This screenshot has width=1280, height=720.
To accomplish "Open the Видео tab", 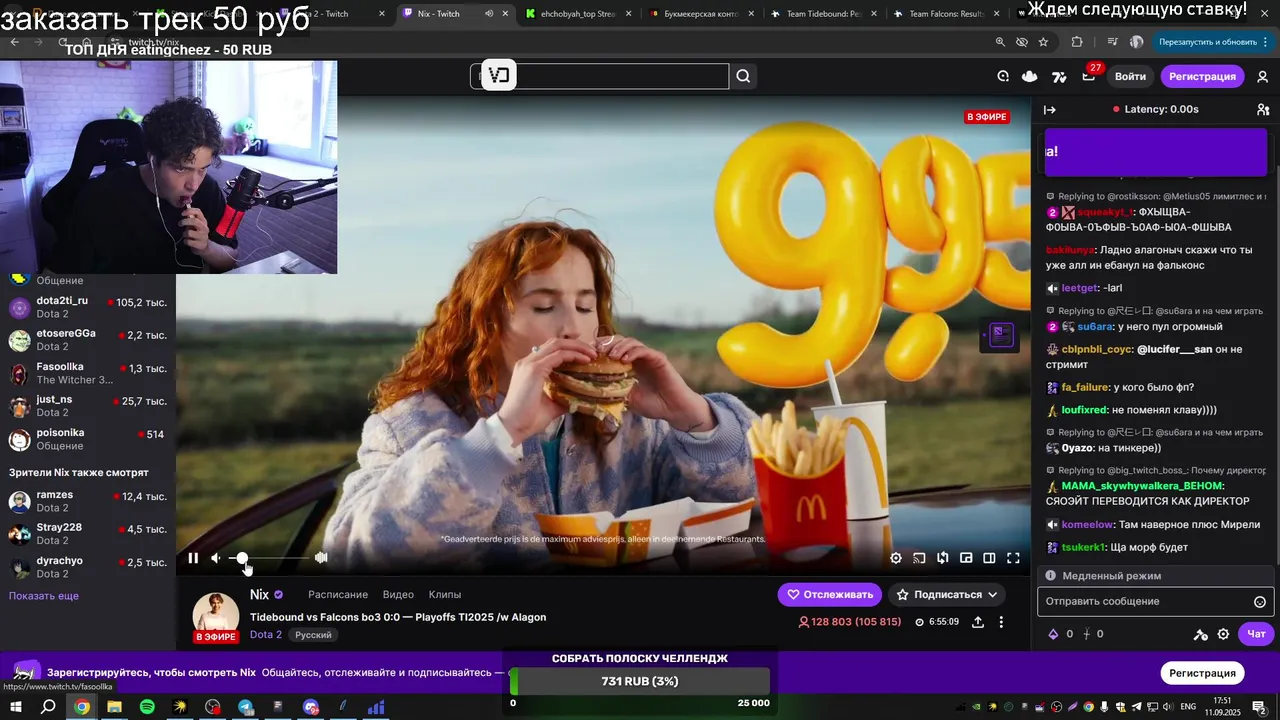I will tap(398, 594).
